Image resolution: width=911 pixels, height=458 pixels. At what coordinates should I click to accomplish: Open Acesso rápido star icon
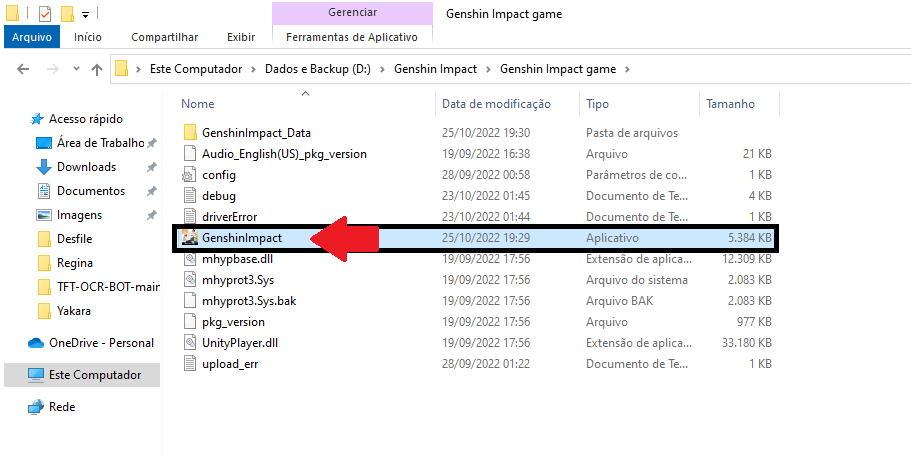[37, 119]
